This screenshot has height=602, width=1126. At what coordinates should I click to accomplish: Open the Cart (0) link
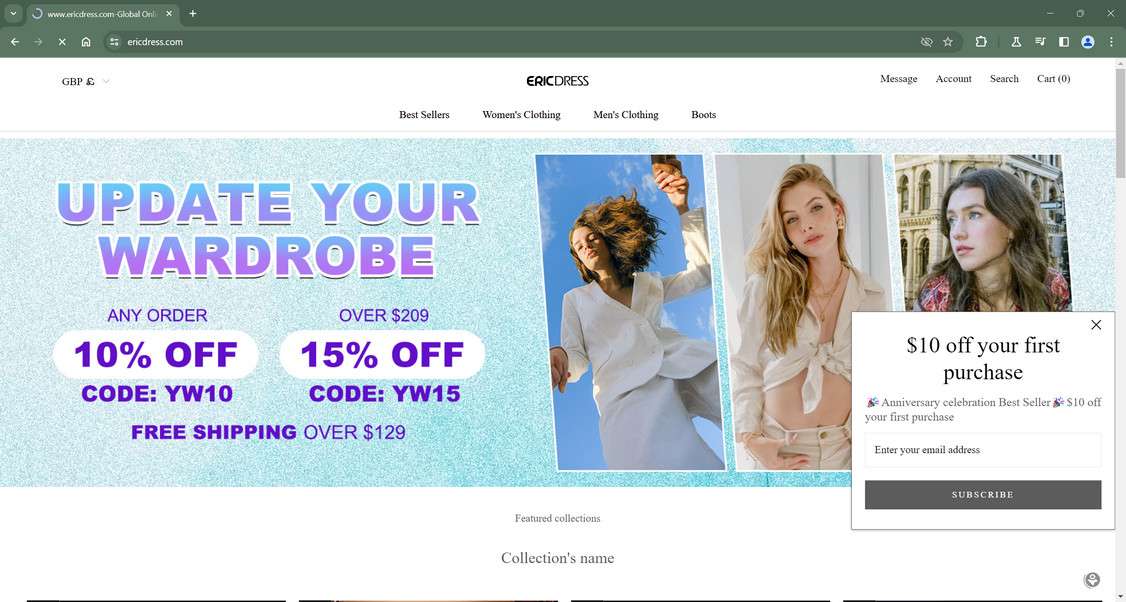[1053, 79]
